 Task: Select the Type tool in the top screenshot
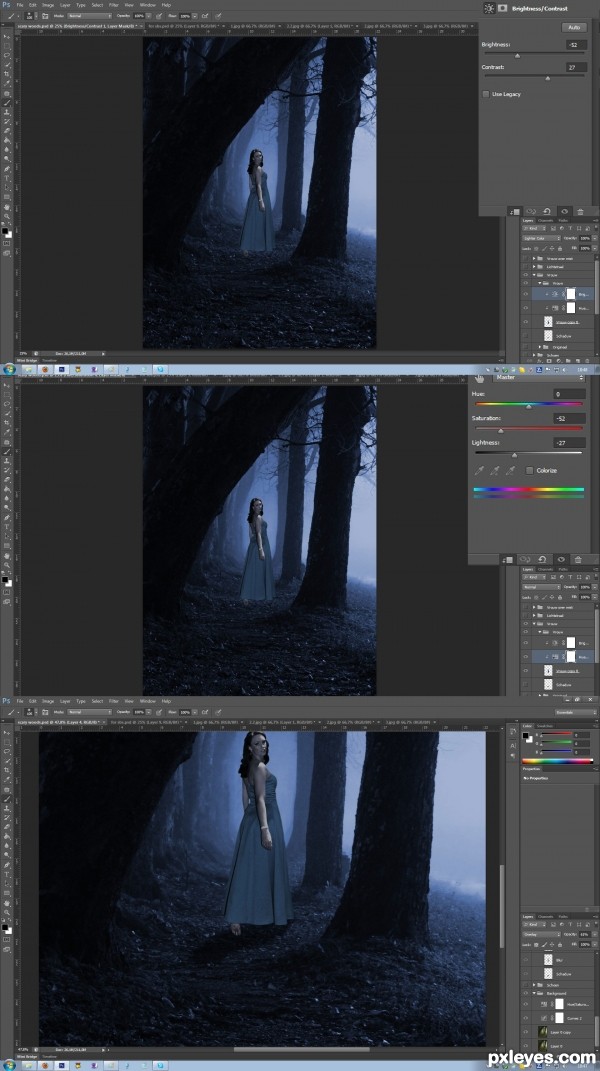[7, 178]
